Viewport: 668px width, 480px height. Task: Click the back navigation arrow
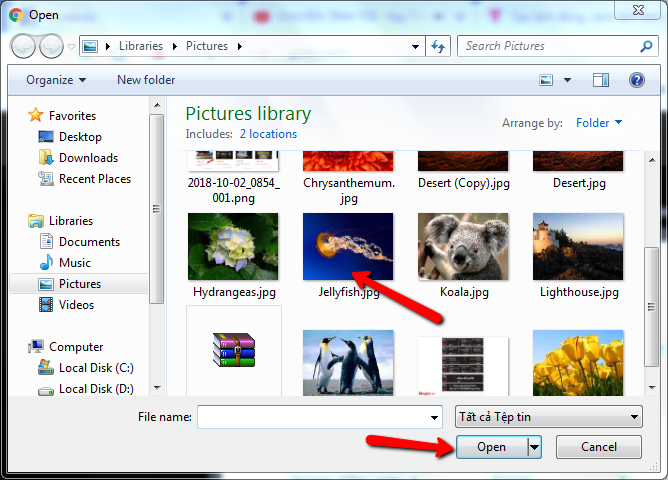coord(23,46)
